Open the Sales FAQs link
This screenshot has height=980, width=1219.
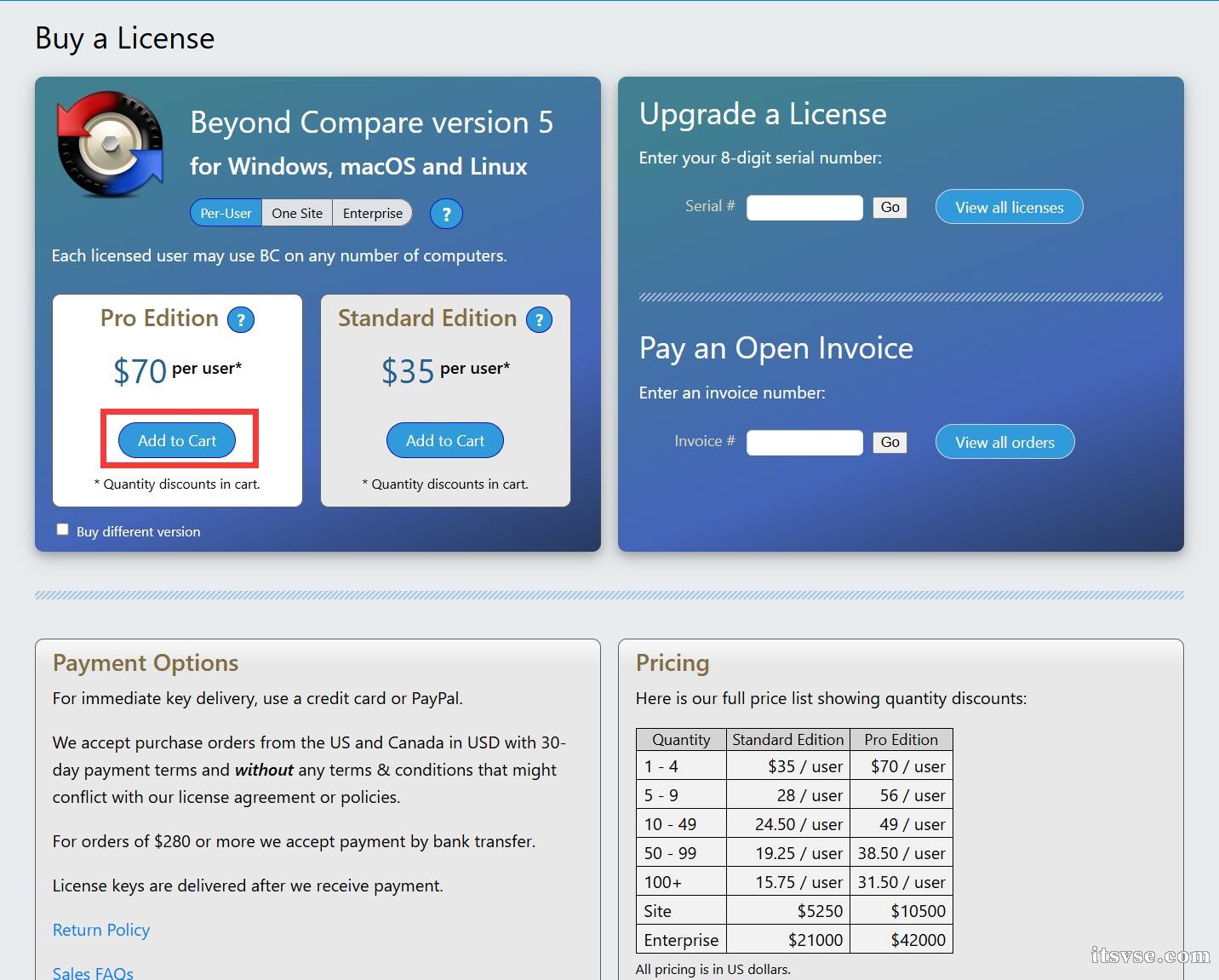[93, 972]
